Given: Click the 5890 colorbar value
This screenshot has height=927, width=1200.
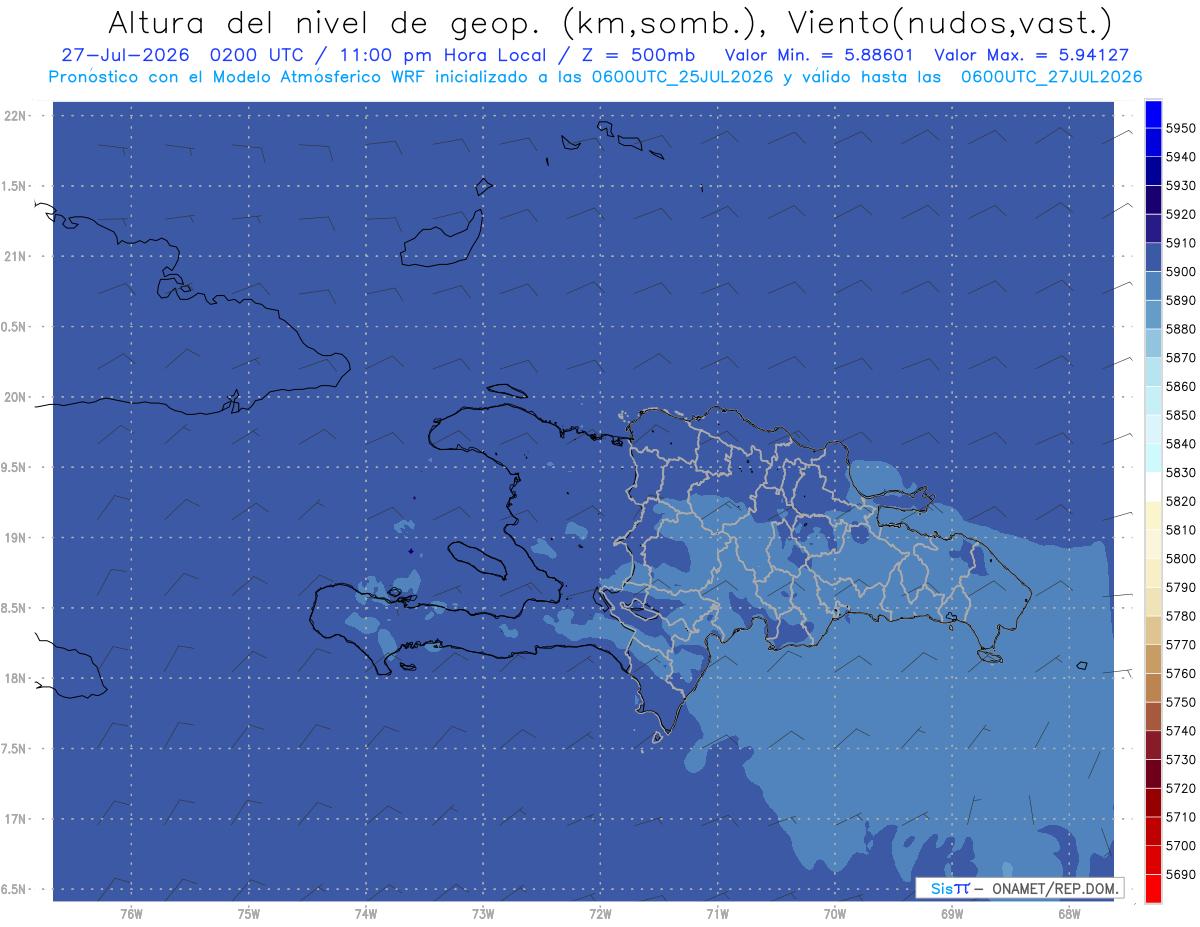Looking at the screenshot, I should pos(1181,300).
